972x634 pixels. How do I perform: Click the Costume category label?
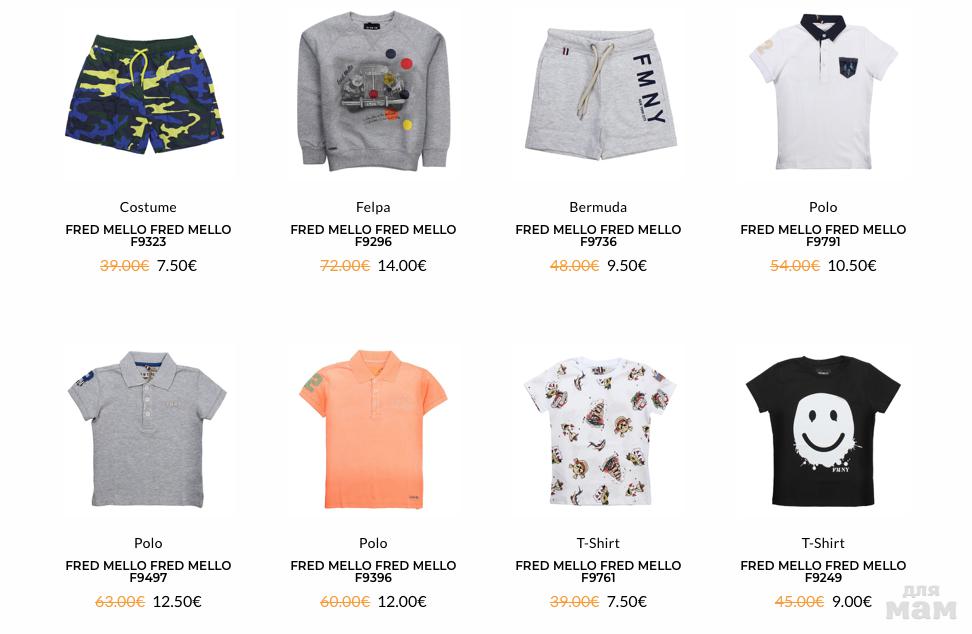coord(148,207)
